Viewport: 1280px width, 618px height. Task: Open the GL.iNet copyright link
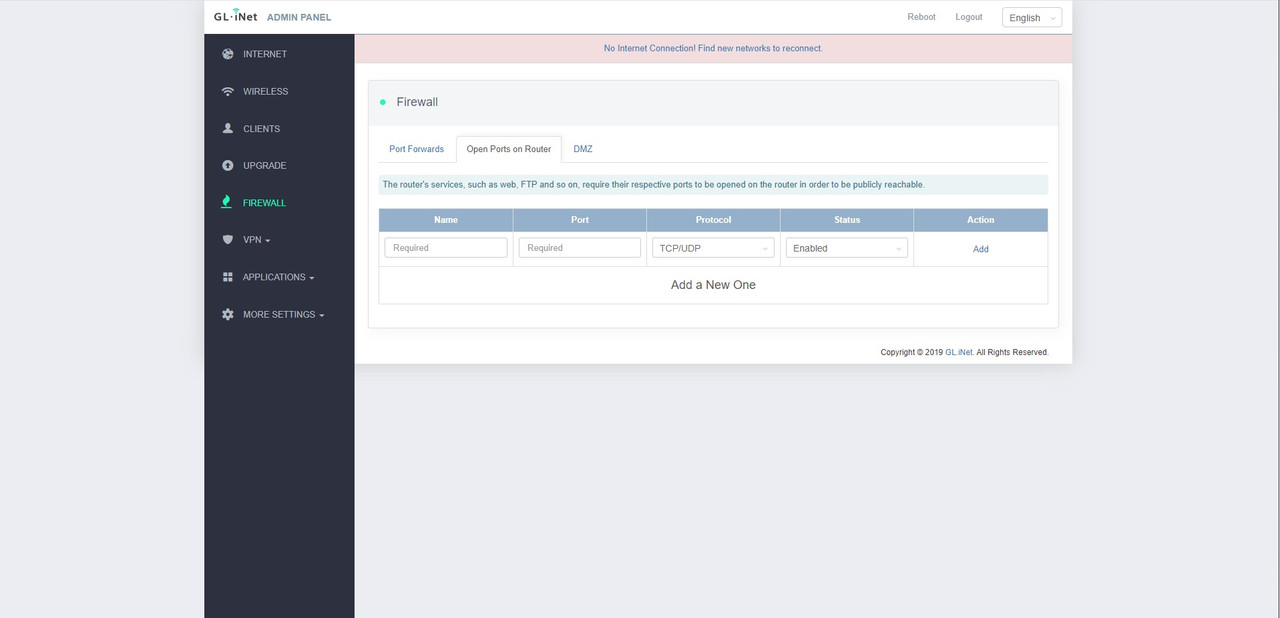pyautogui.click(x=959, y=352)
